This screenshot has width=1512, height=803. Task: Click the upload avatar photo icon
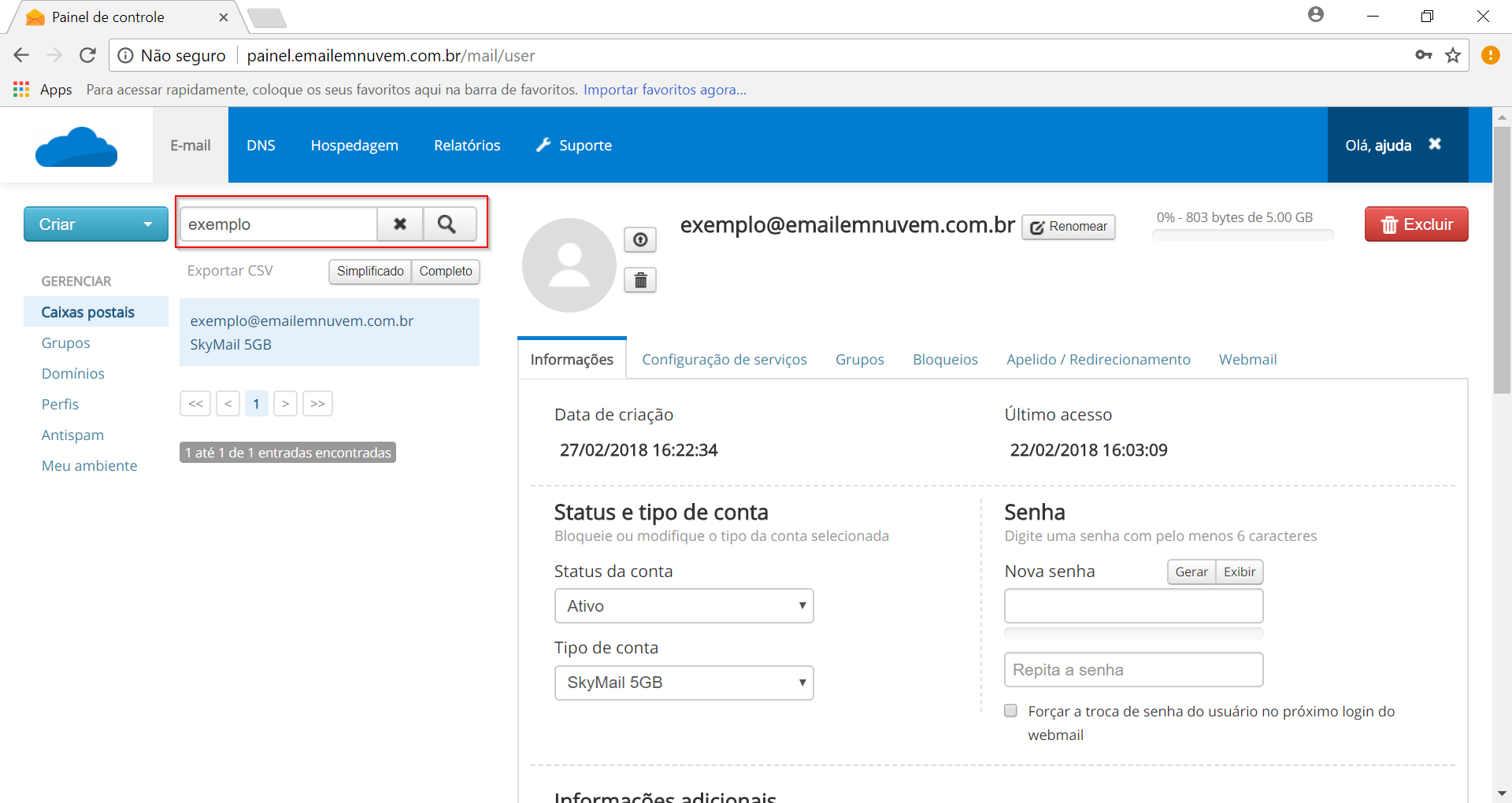[x=640, y=239]
